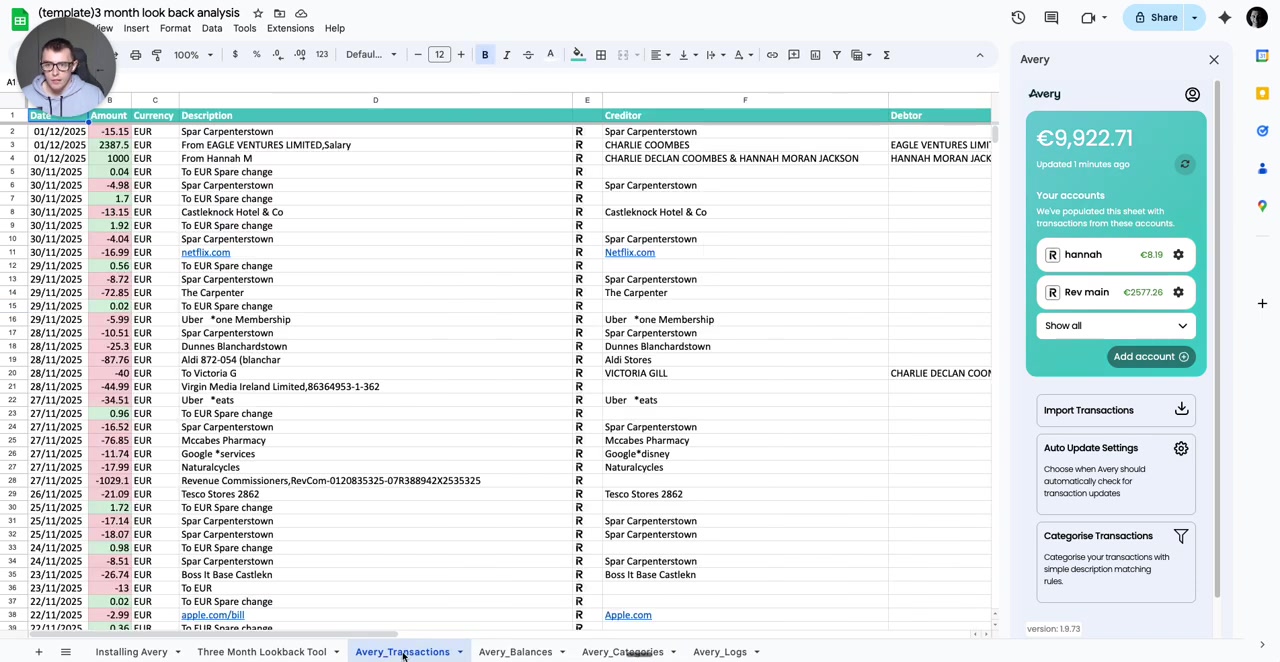Insert a link using the toolbar icon
The image size is (1280, 662).
[x=772, y=55]
